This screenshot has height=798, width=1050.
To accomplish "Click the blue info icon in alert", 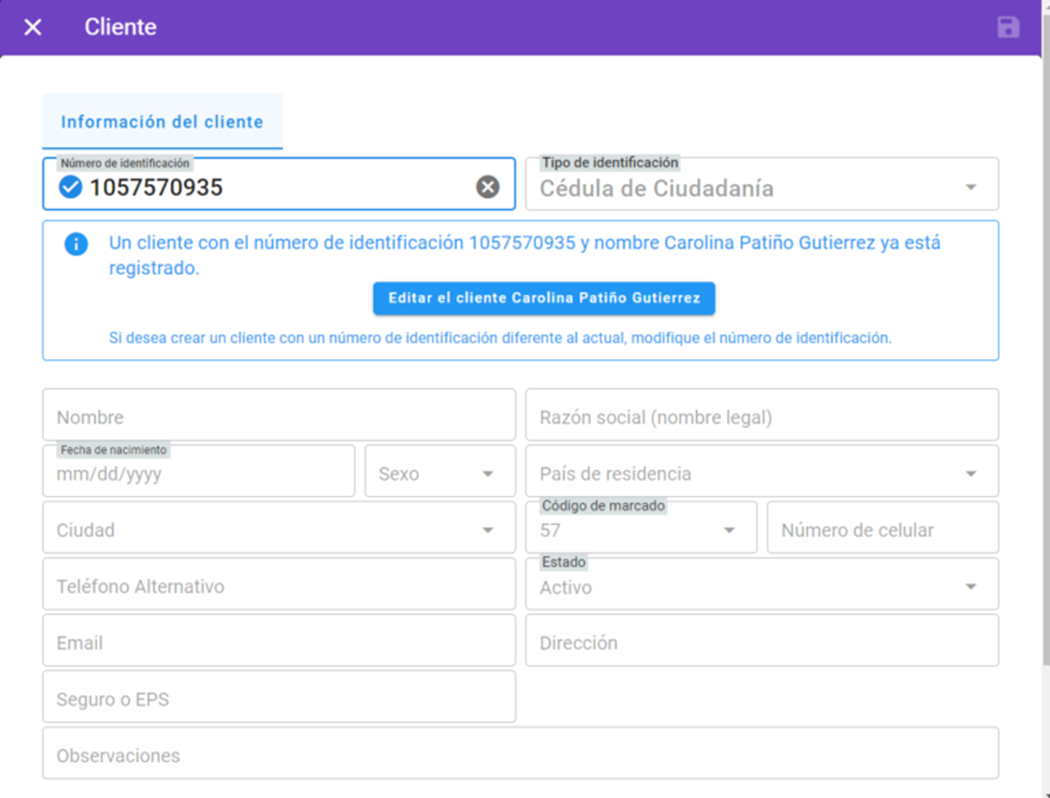I will (x=76, y=244).
